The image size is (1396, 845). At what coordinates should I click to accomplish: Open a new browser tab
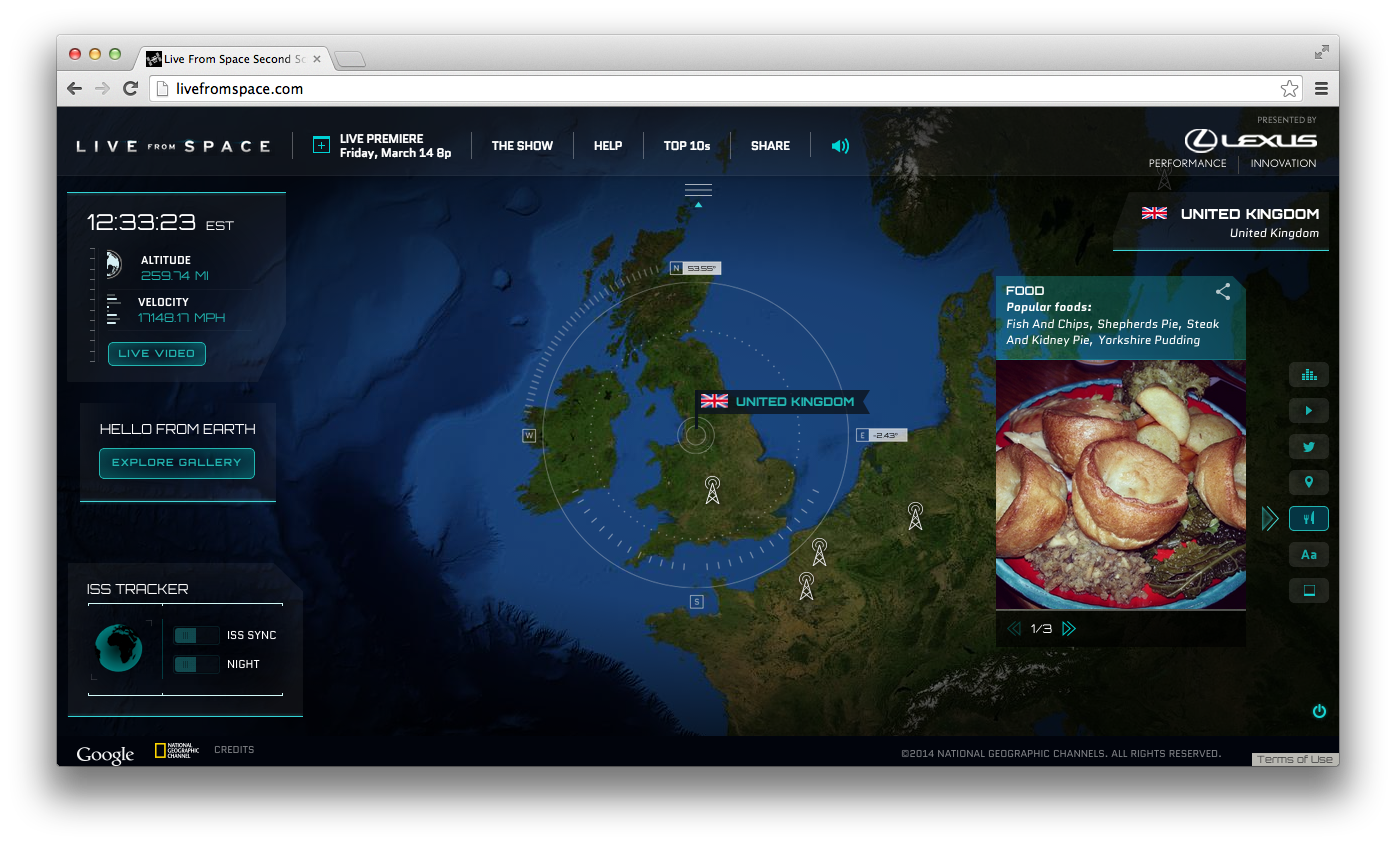(x=349, y=60)
